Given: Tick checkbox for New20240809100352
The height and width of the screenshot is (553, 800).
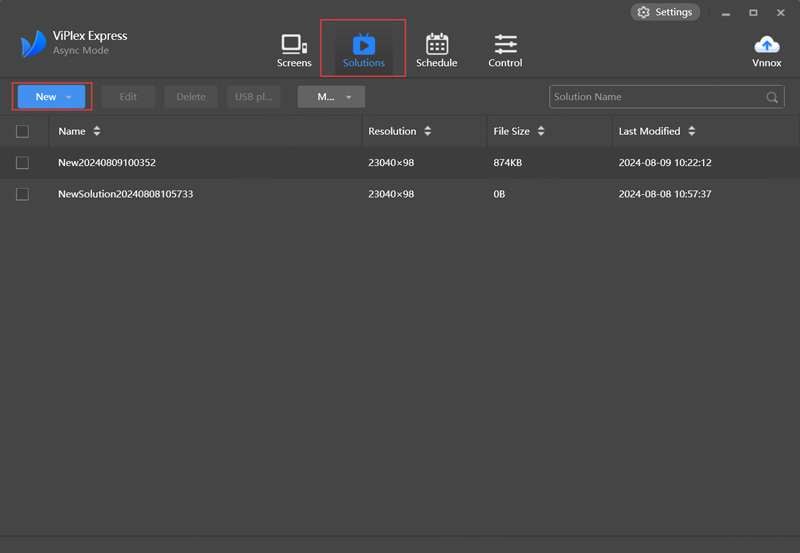Looking at the screenshot, I should (x=22, y=163).
